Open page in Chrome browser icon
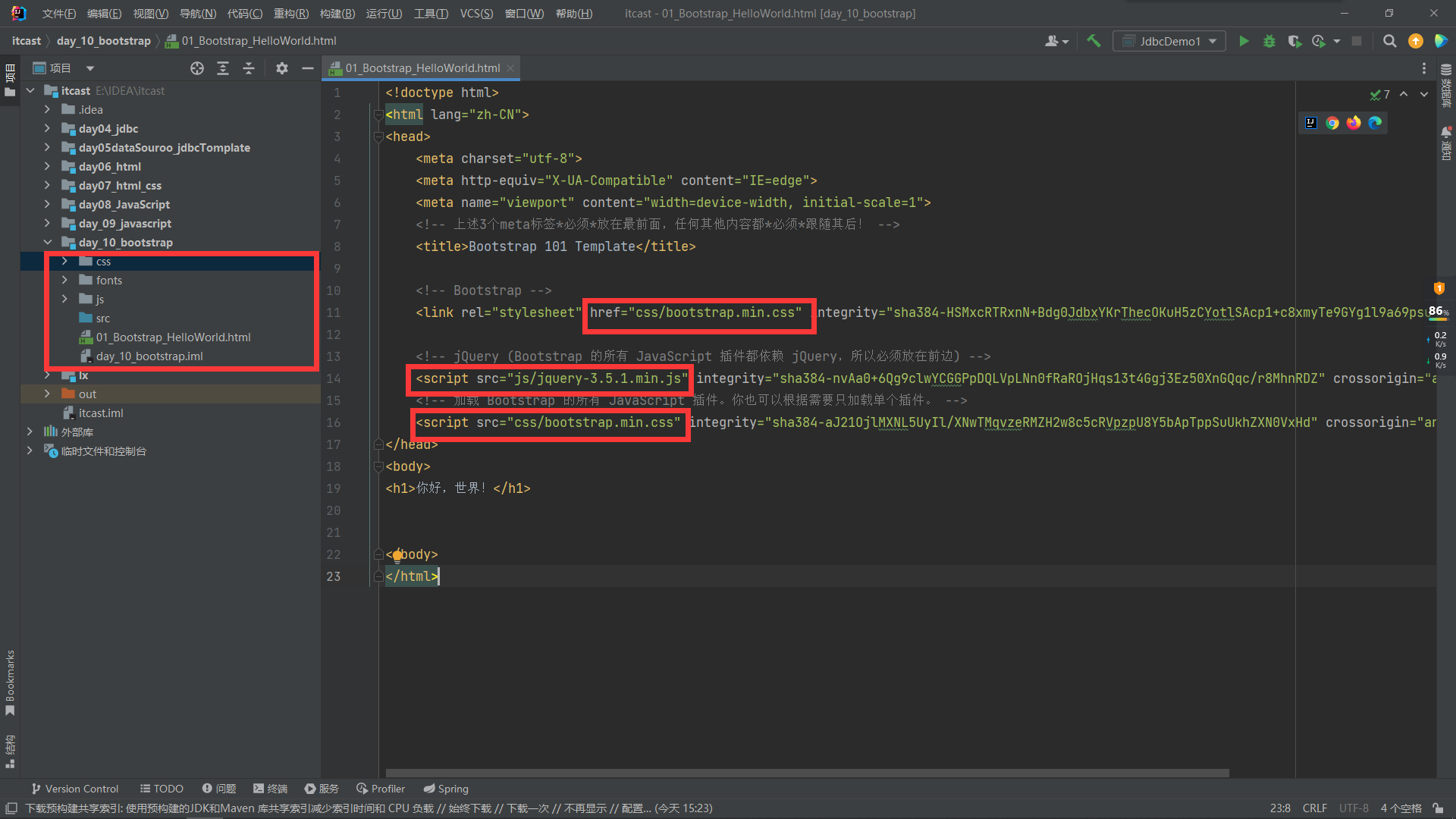This screenshot has width=1456, height=819. point(1332,123)
